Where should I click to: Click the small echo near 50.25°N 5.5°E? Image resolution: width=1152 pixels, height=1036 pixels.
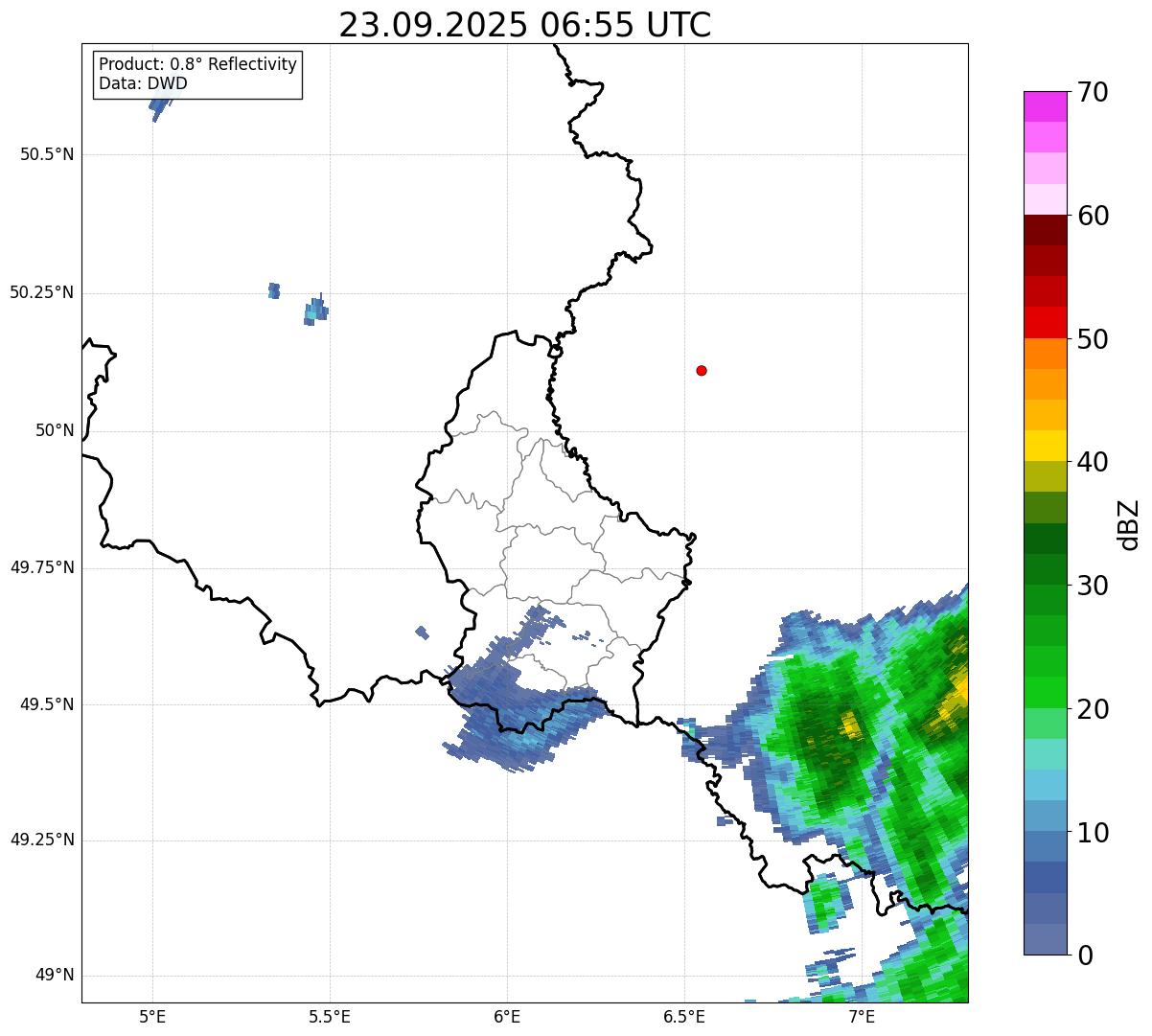315,311
